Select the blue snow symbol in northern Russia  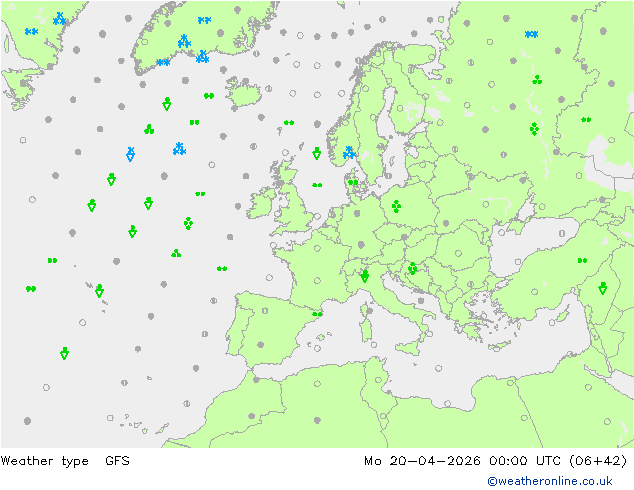(531, 34)
